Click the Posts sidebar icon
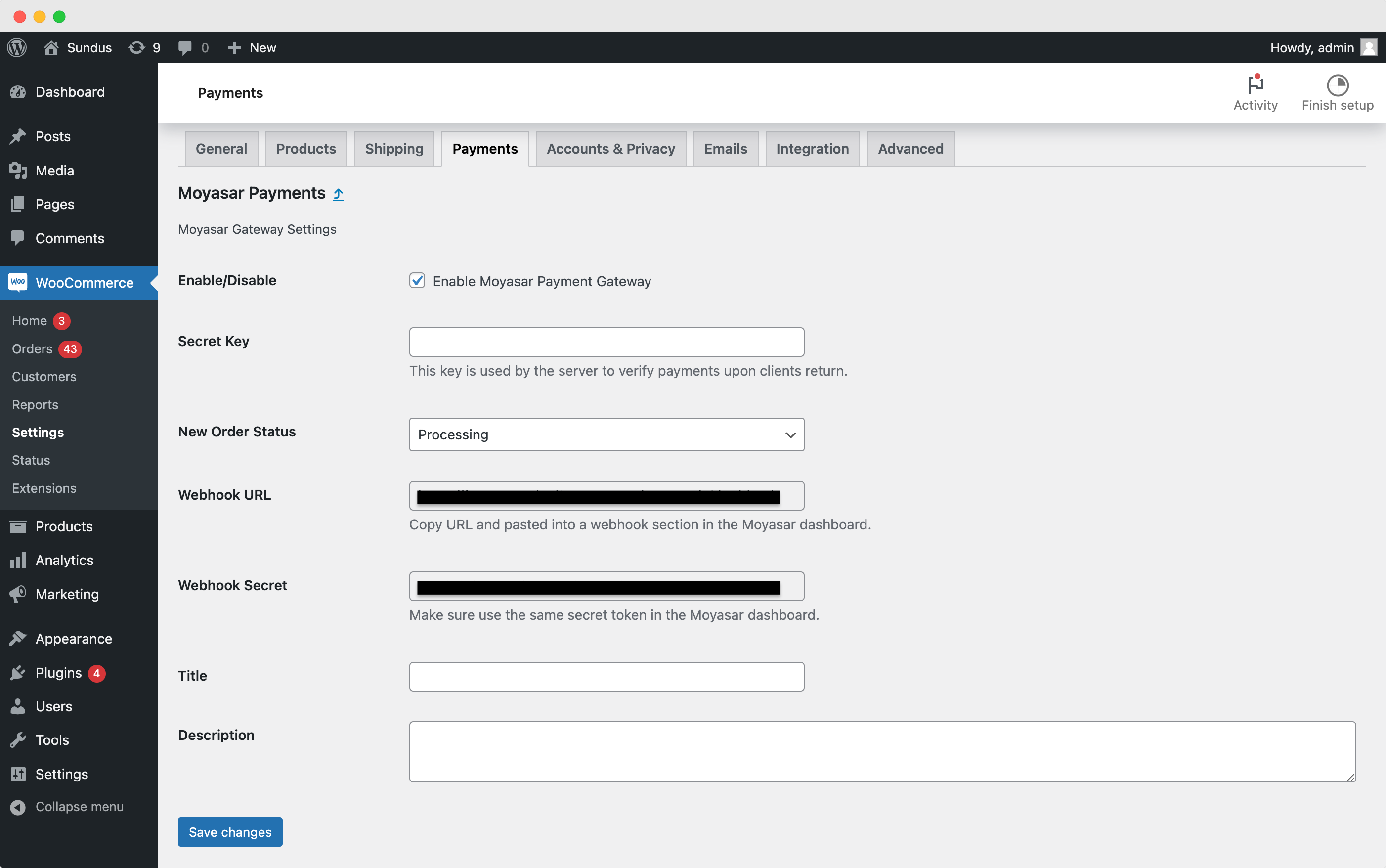1386x868 pixels. 19,135
